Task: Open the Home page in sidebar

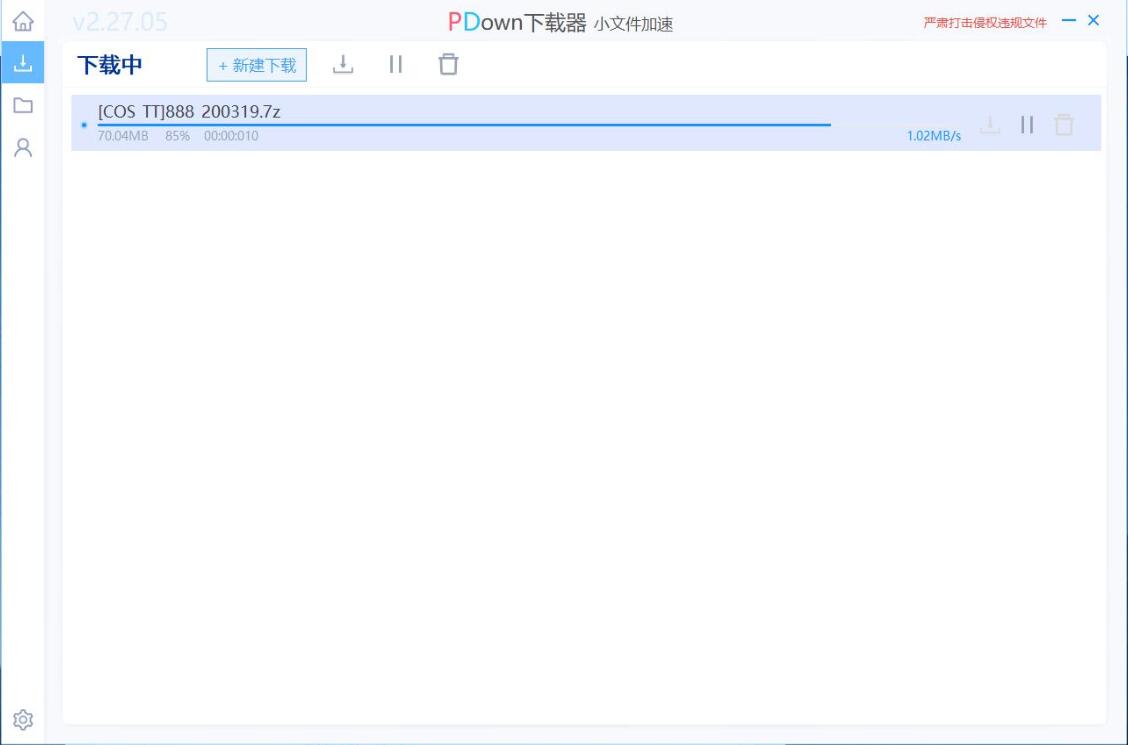Action: coord(23,21)
